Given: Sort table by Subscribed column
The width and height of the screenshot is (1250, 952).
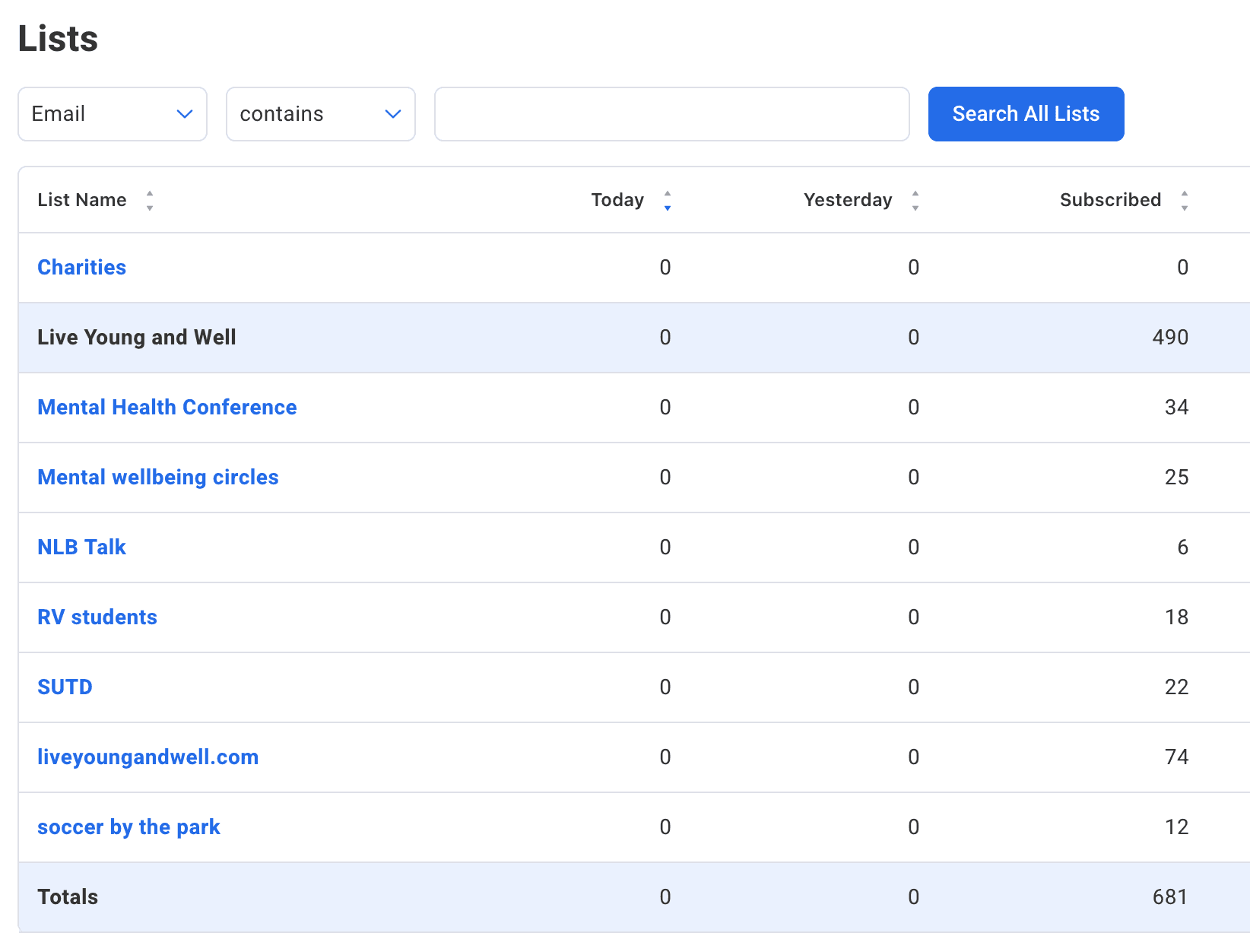Looking at the screenshot, I should pyautogui.click(x=1184, y=201).
